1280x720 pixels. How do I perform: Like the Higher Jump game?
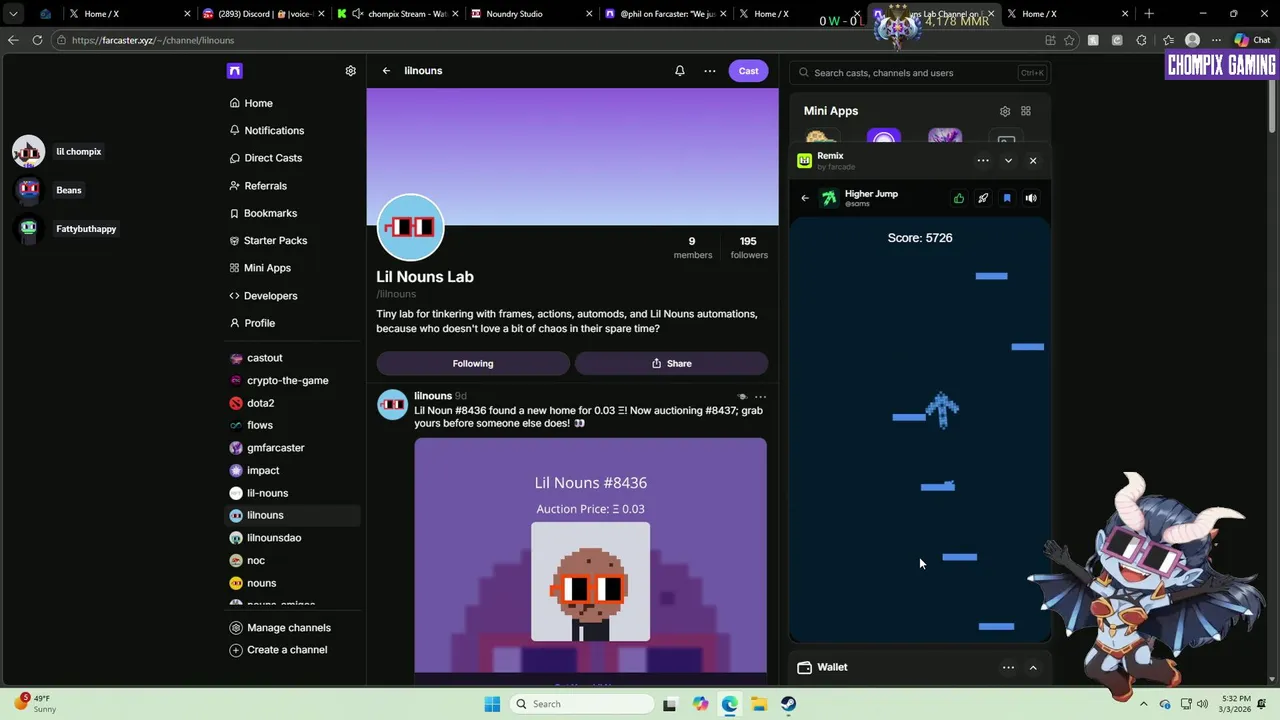pyautogui.click(x=959, y=198)
